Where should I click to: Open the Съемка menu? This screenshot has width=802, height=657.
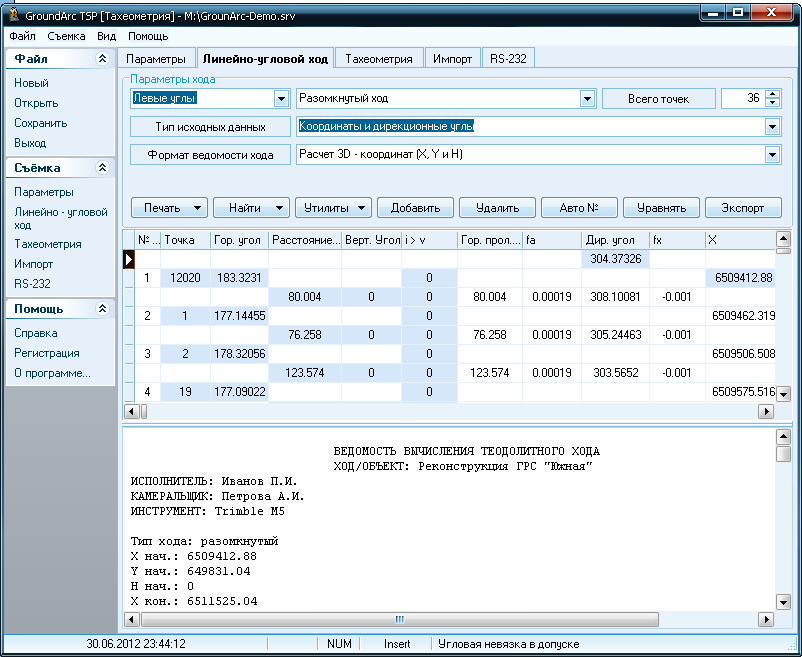pos(66,36)
